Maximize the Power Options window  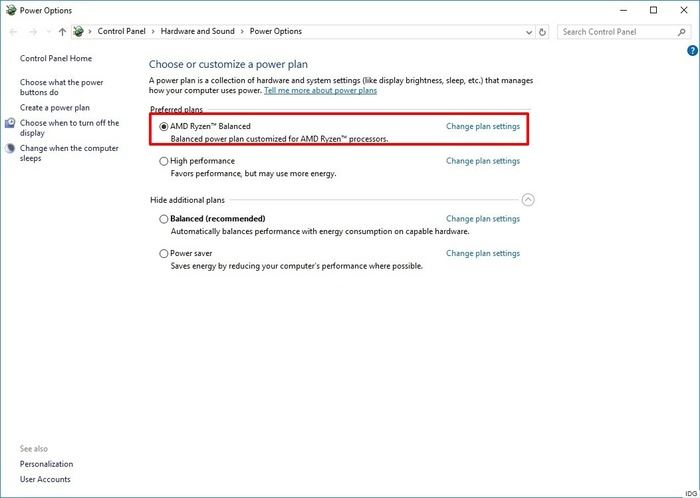[x=654, y=10]
